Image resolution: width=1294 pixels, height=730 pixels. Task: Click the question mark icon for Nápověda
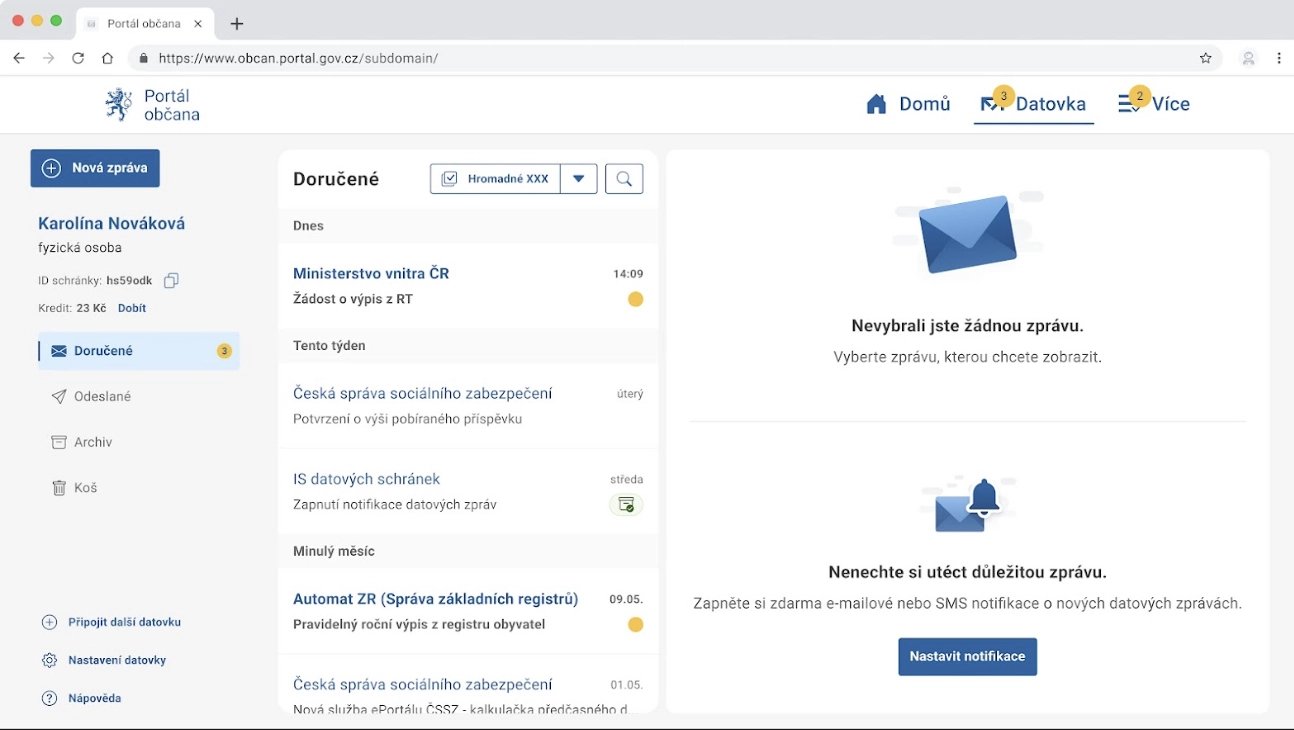coord(49,698)
